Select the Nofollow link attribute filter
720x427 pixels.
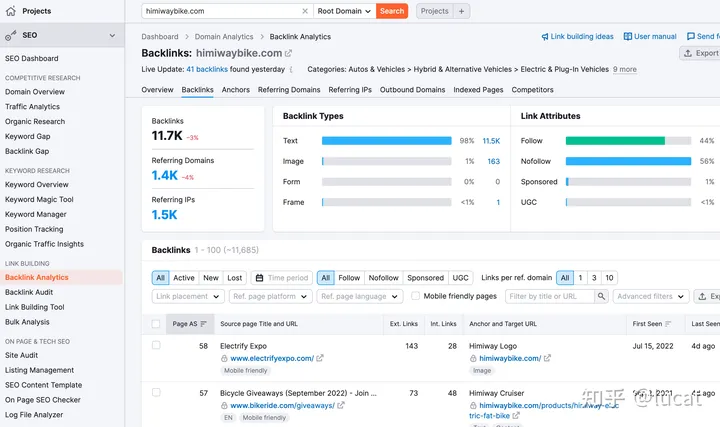pos(383,278)
